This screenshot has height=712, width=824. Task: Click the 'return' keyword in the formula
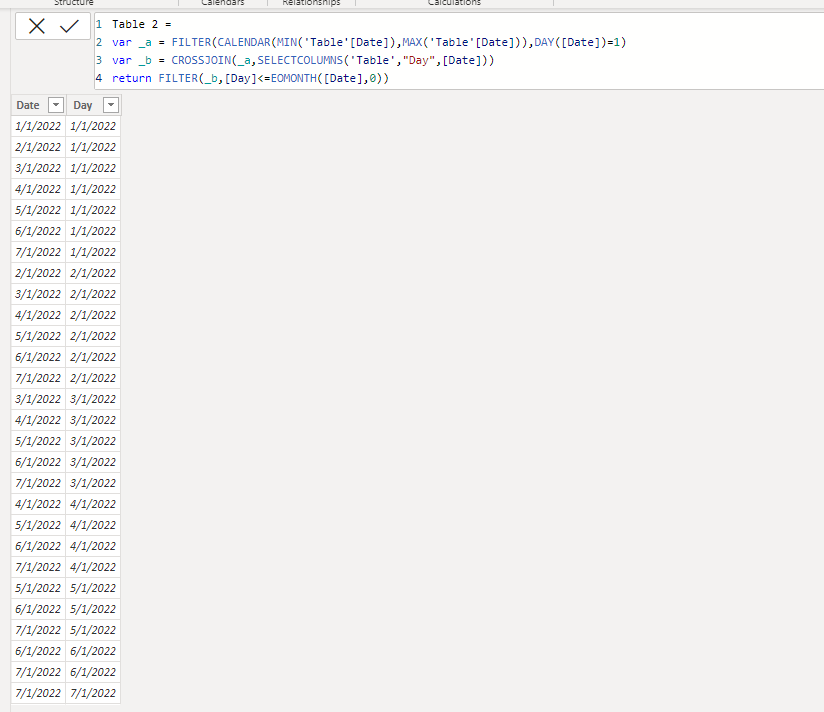tap(131, 78)
